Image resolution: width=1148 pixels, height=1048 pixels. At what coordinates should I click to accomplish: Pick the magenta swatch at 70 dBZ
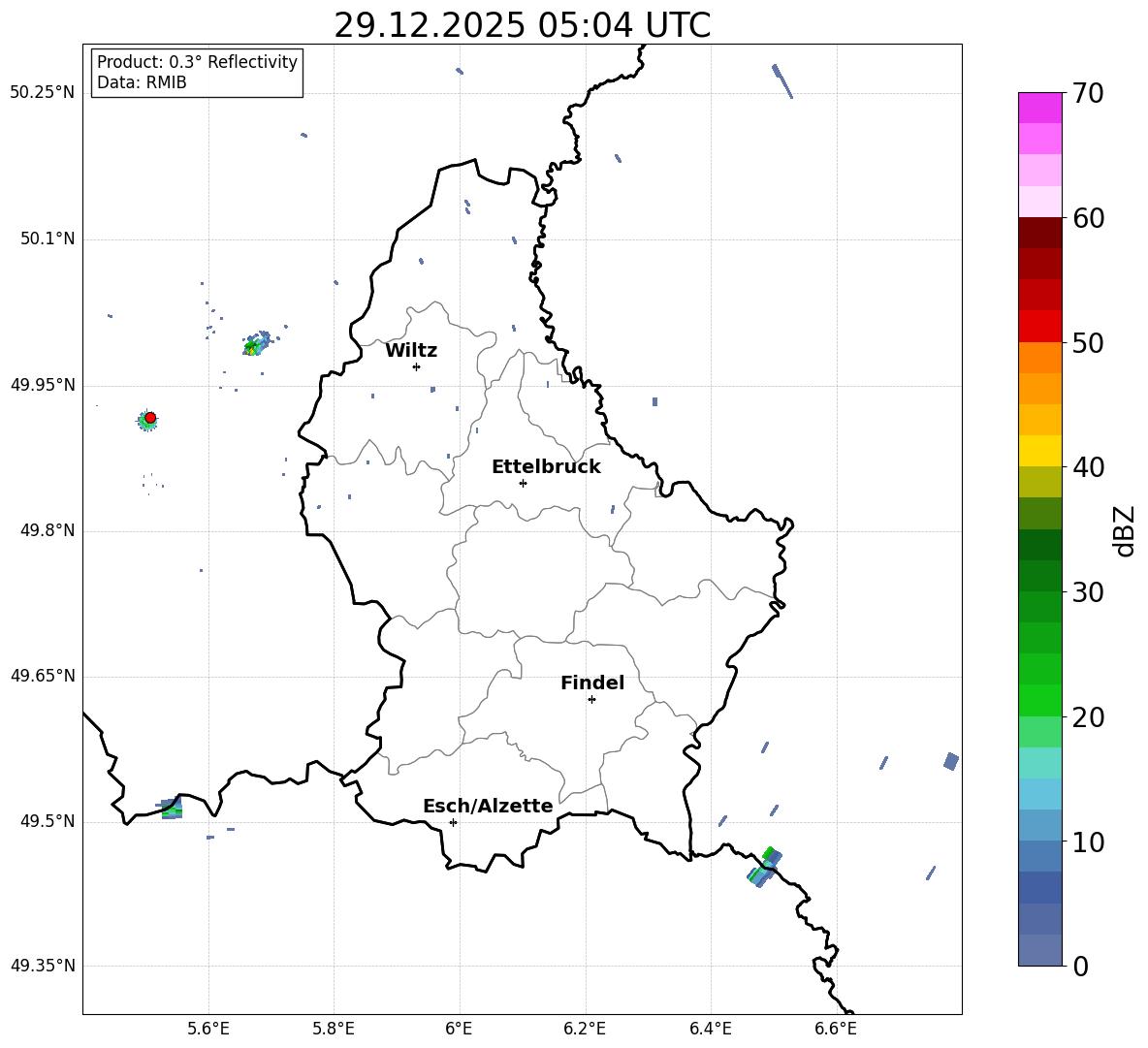tap(1040, 108)
